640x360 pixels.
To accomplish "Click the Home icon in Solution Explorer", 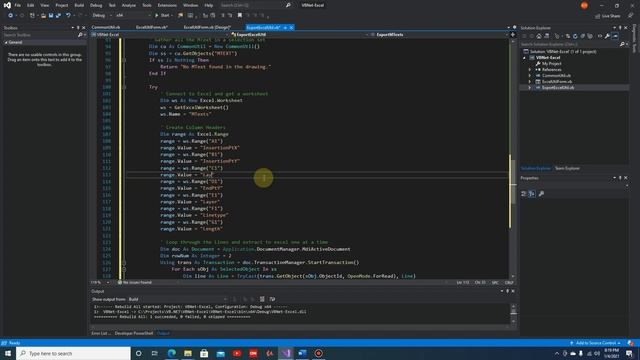I will pos(539,36).
